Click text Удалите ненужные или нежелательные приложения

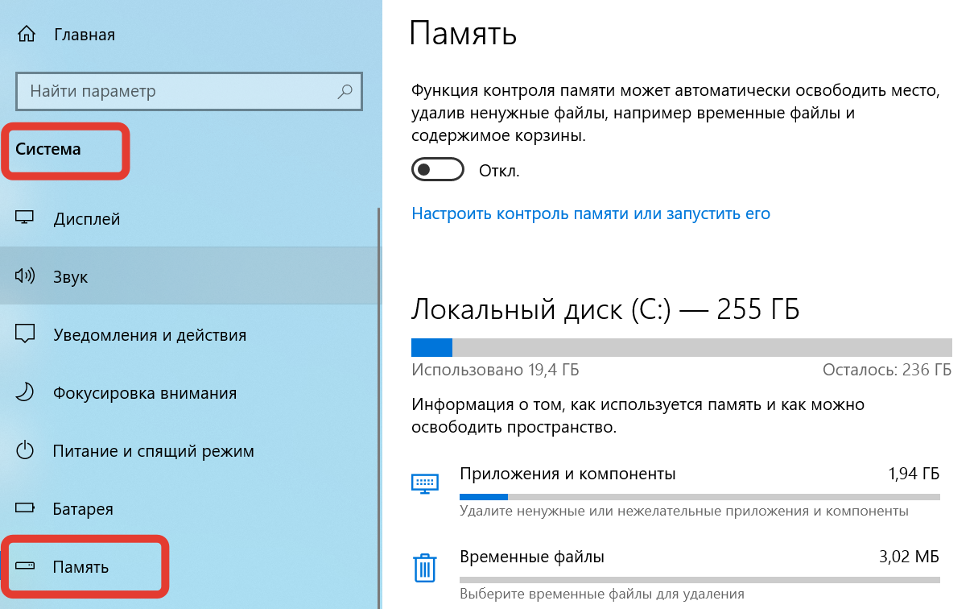click(684, 511)
